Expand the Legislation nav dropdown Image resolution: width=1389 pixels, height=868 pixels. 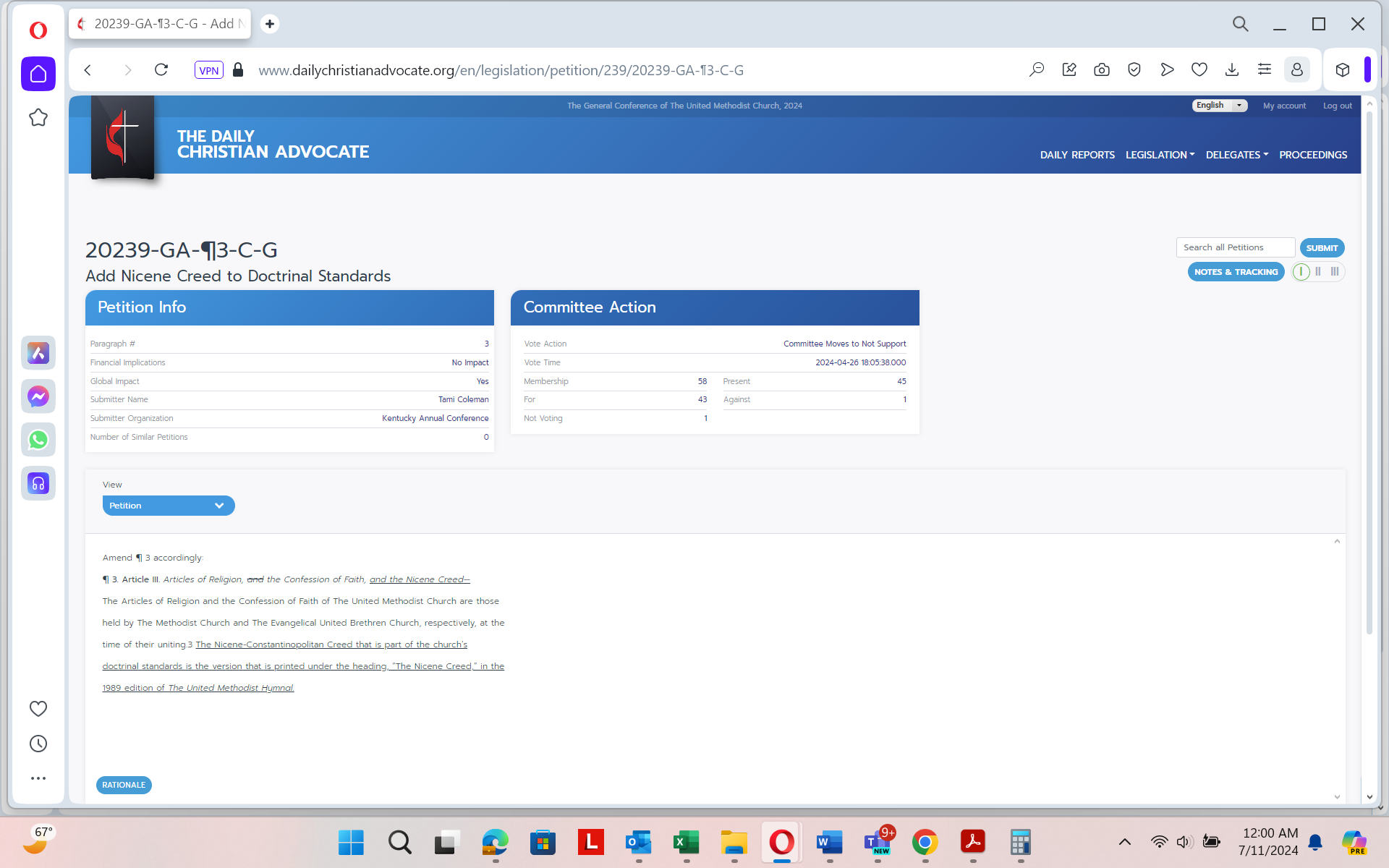pyautogui.click(x=1160, y=155)
